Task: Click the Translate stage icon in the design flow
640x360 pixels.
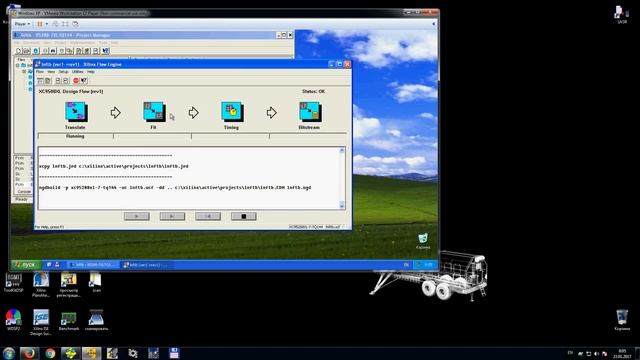Action: [76, 112]
